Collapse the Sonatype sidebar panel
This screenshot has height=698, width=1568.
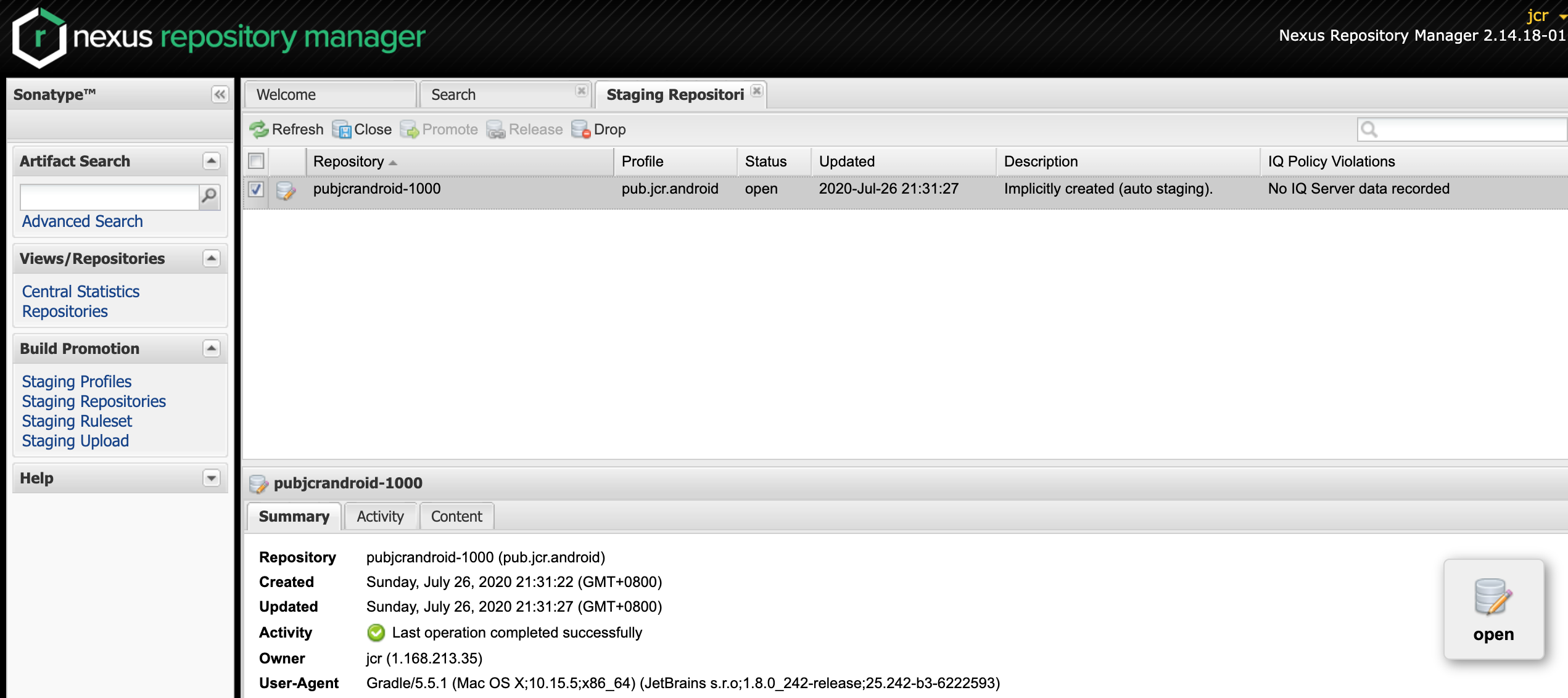[220, 94]
